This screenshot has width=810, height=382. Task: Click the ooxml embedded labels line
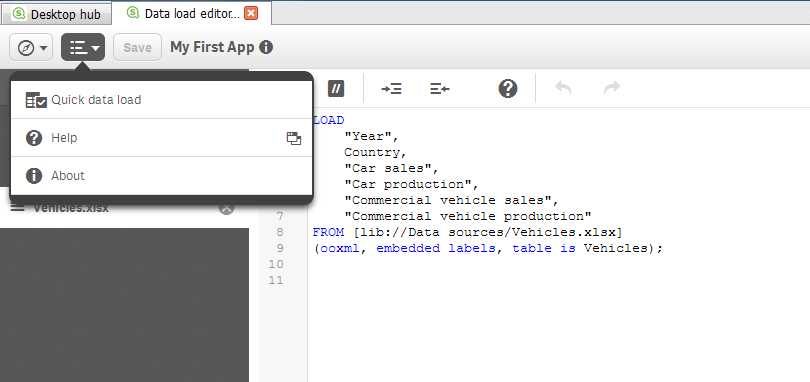(x=488, y=248)
